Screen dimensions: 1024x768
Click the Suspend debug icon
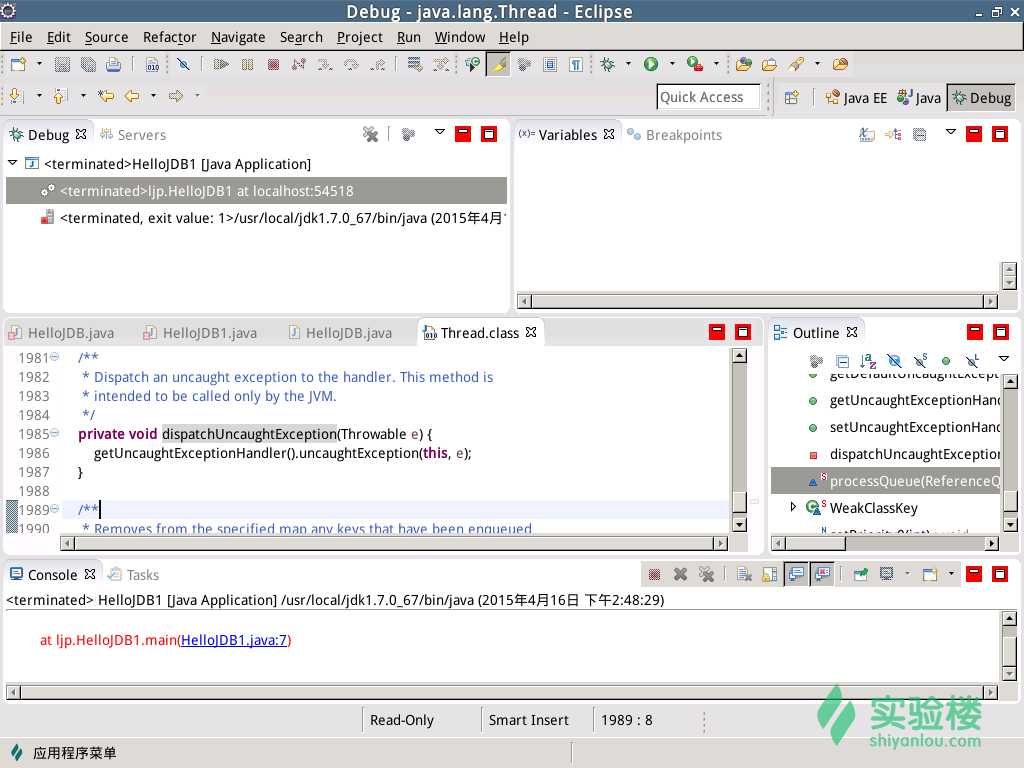coord(248,64)
